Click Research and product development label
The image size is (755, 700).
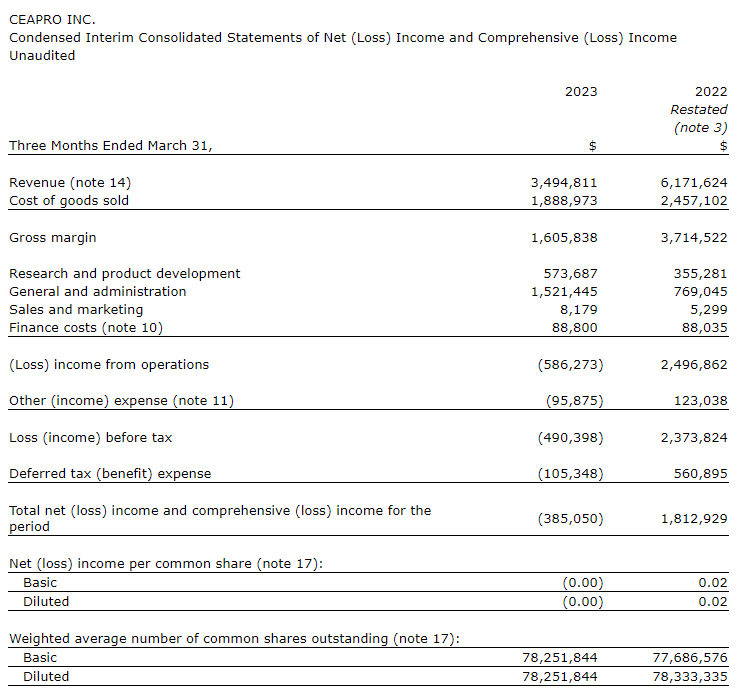pos(125,273)
